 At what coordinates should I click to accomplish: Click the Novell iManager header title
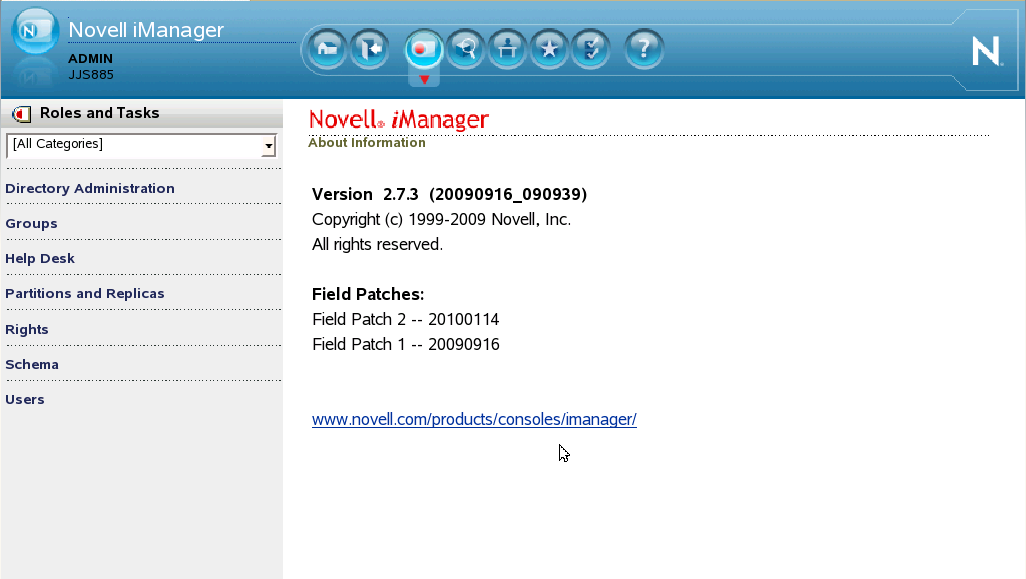(146, 29)
